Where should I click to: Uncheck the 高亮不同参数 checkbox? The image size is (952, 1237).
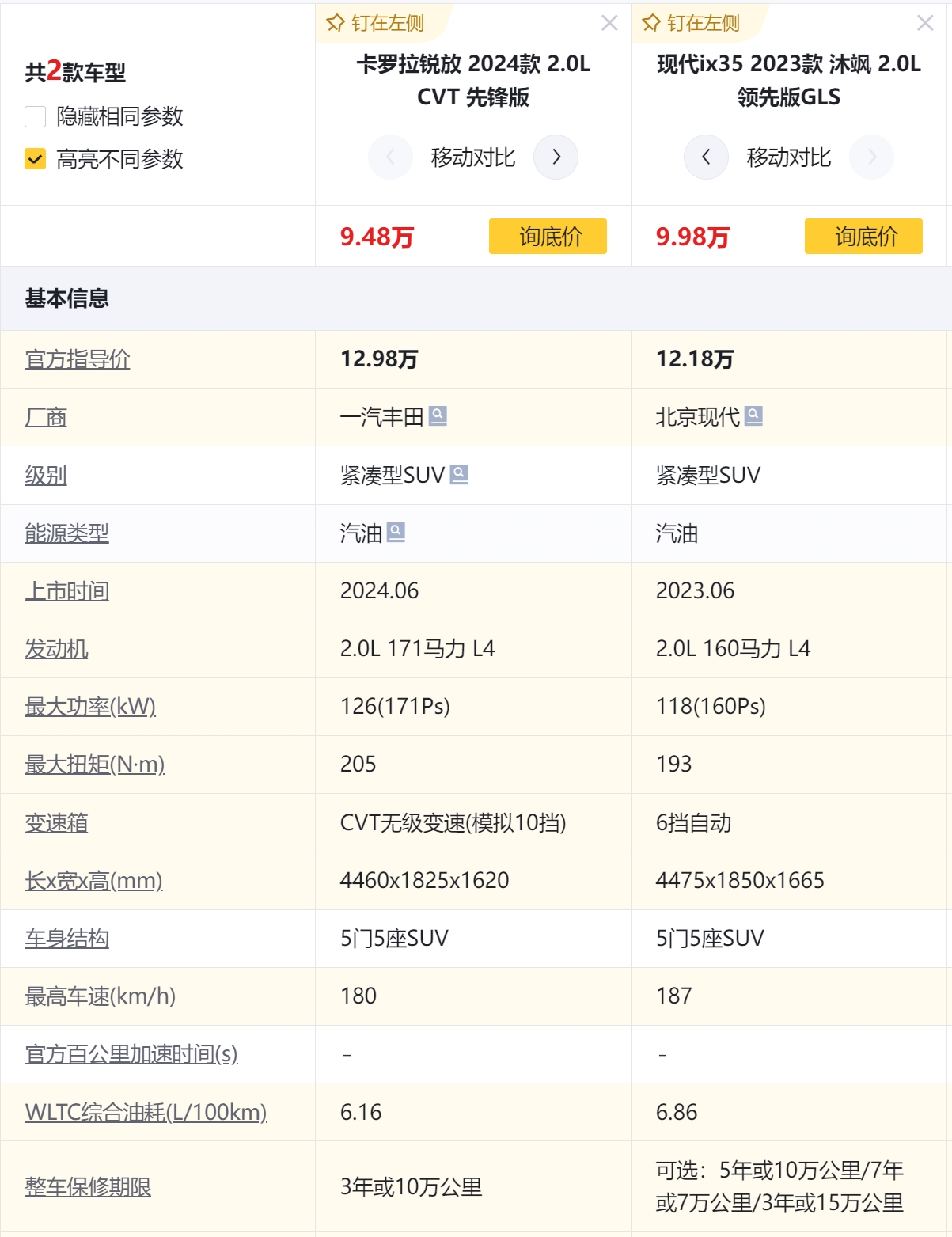[x=36, y=159]
